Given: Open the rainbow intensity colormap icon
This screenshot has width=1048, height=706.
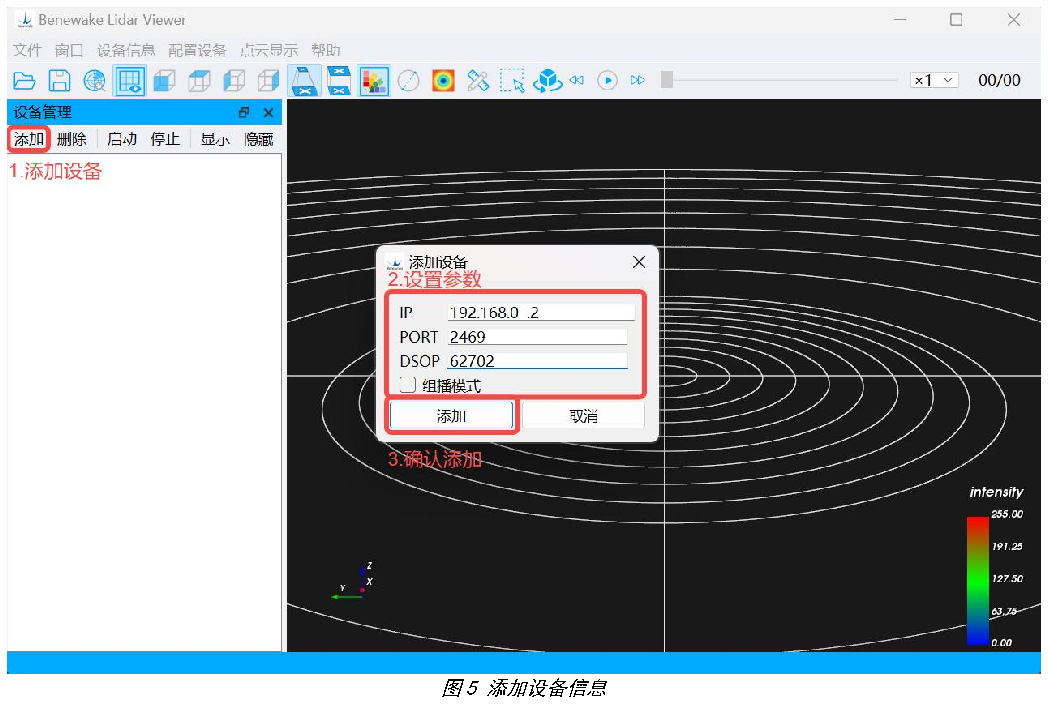Looking at the screenshot, I should 443,81.
